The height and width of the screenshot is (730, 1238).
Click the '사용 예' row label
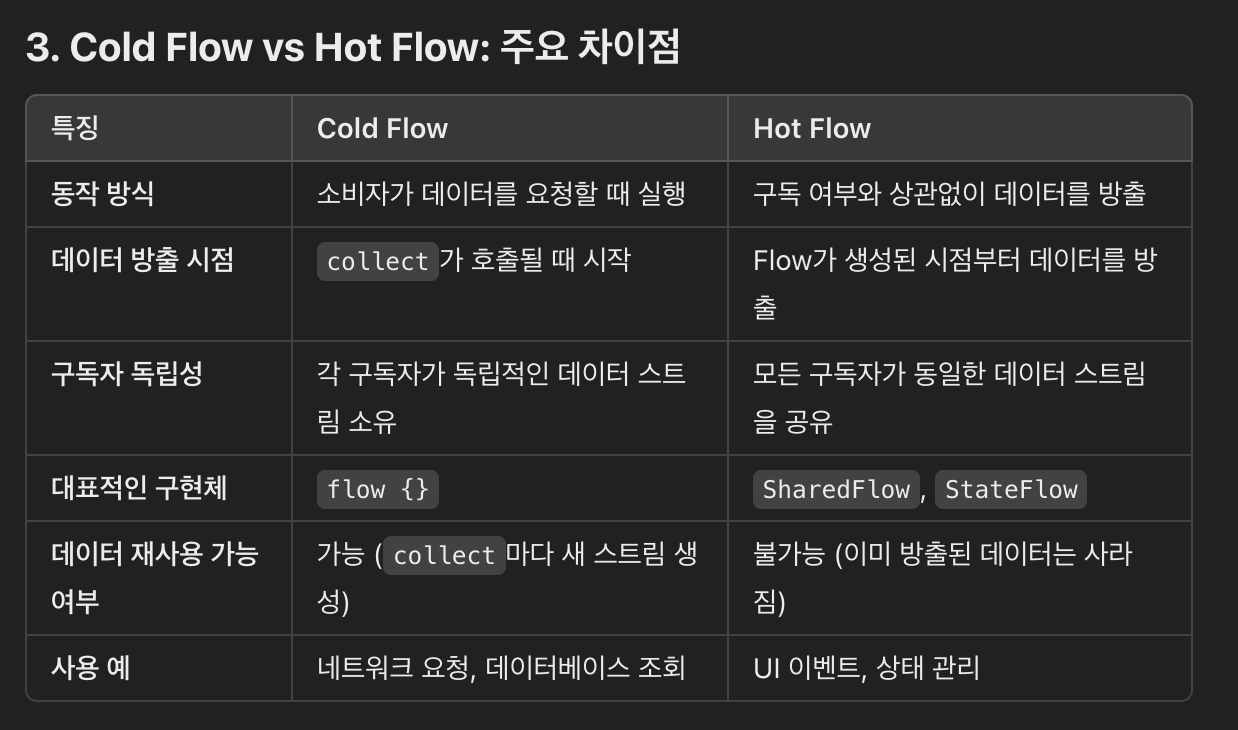pyautogui.click(x=90, y=667)
